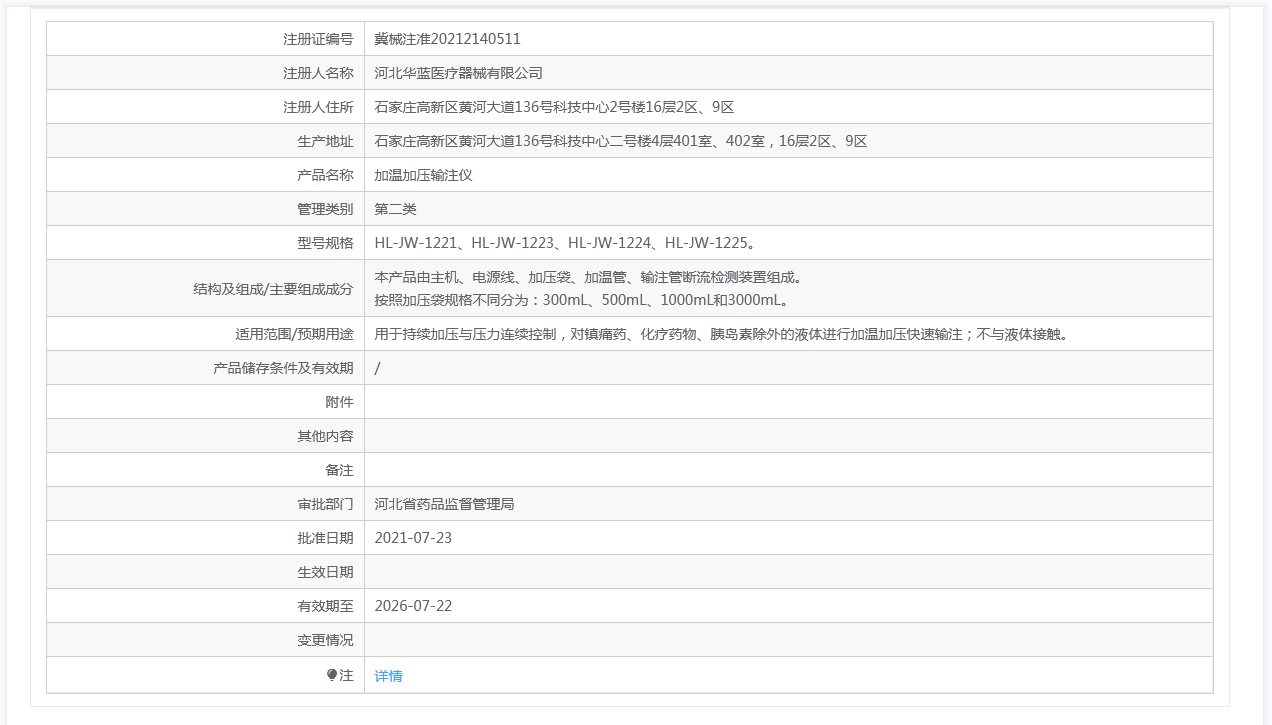Image resolution: width=1272 pixels, height=725 pixels.
Task: Click the 变更情况 row label
Action: click(325, 640)
